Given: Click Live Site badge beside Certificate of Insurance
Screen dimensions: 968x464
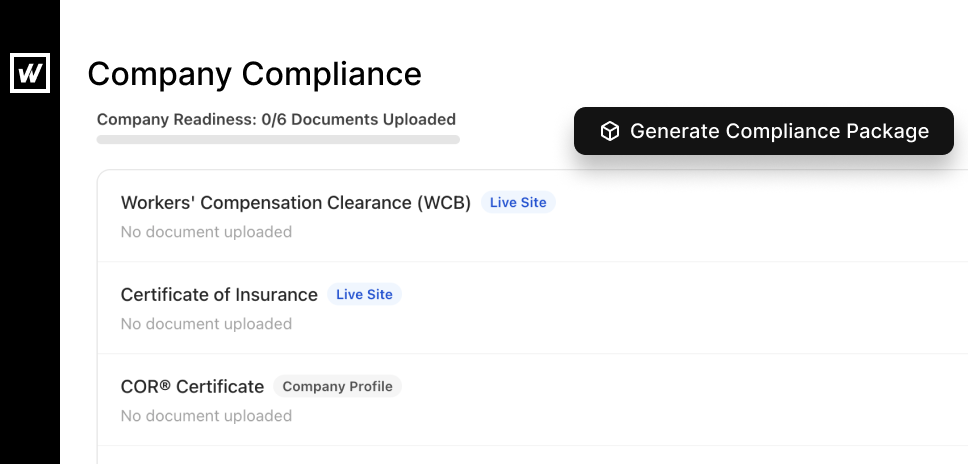Looking at the screenshot, I should 364,294.
